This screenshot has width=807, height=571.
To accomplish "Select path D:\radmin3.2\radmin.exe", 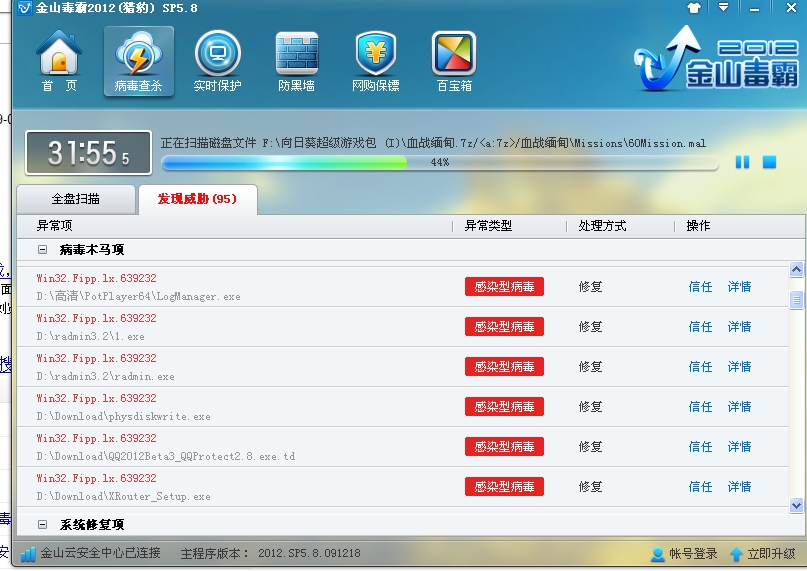I will tap(106, 377).
